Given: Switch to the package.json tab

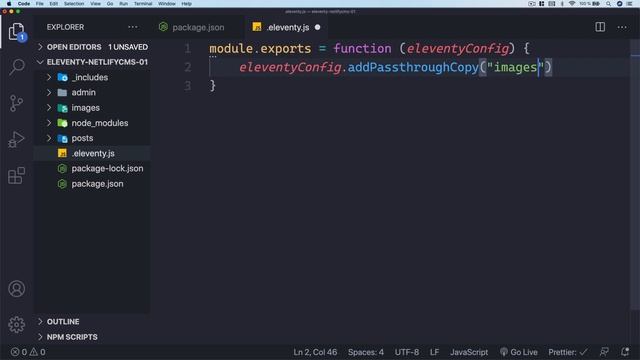Looking at the screenshot, I should pyautogui.click(x=198, y=27).
